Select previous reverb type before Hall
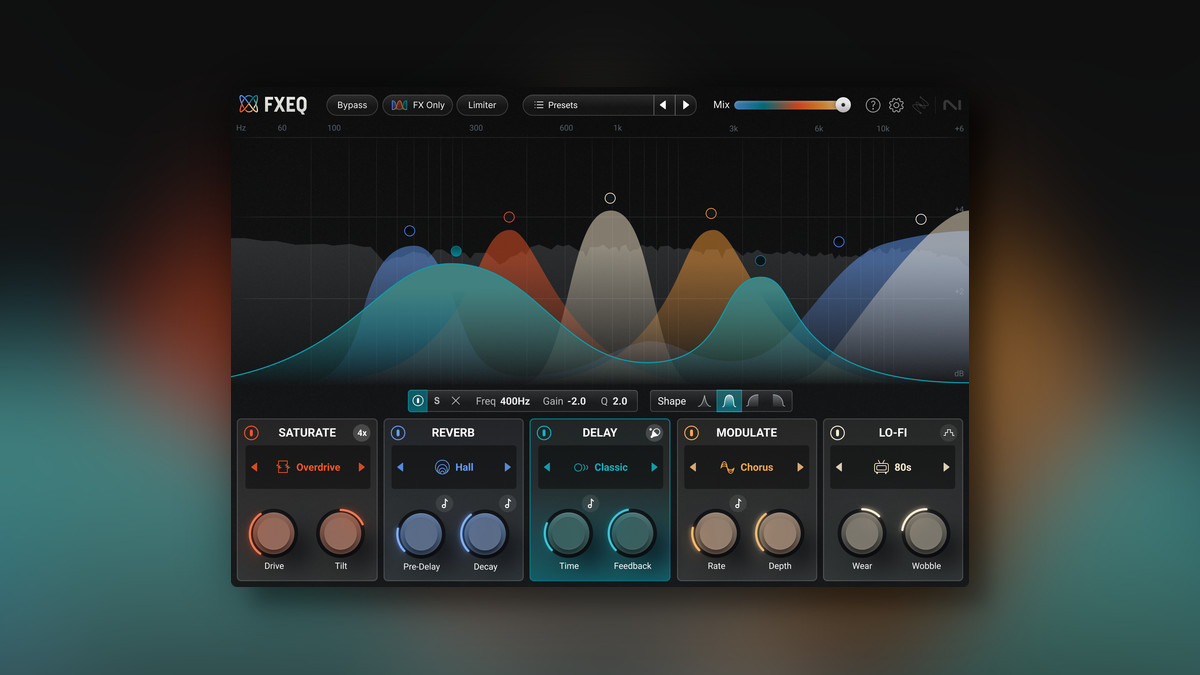 (x=400, y=467)
